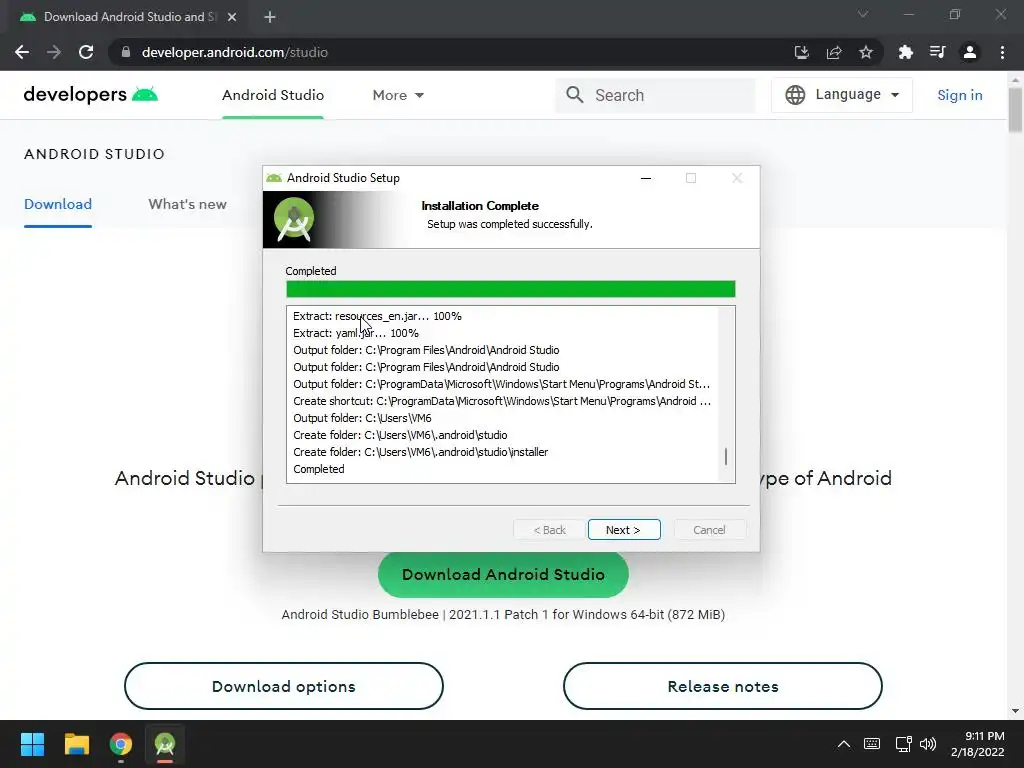Select 'Create folder: ...studio\installer' log line
1024x768 pixels.
click(x=421, y=452)
